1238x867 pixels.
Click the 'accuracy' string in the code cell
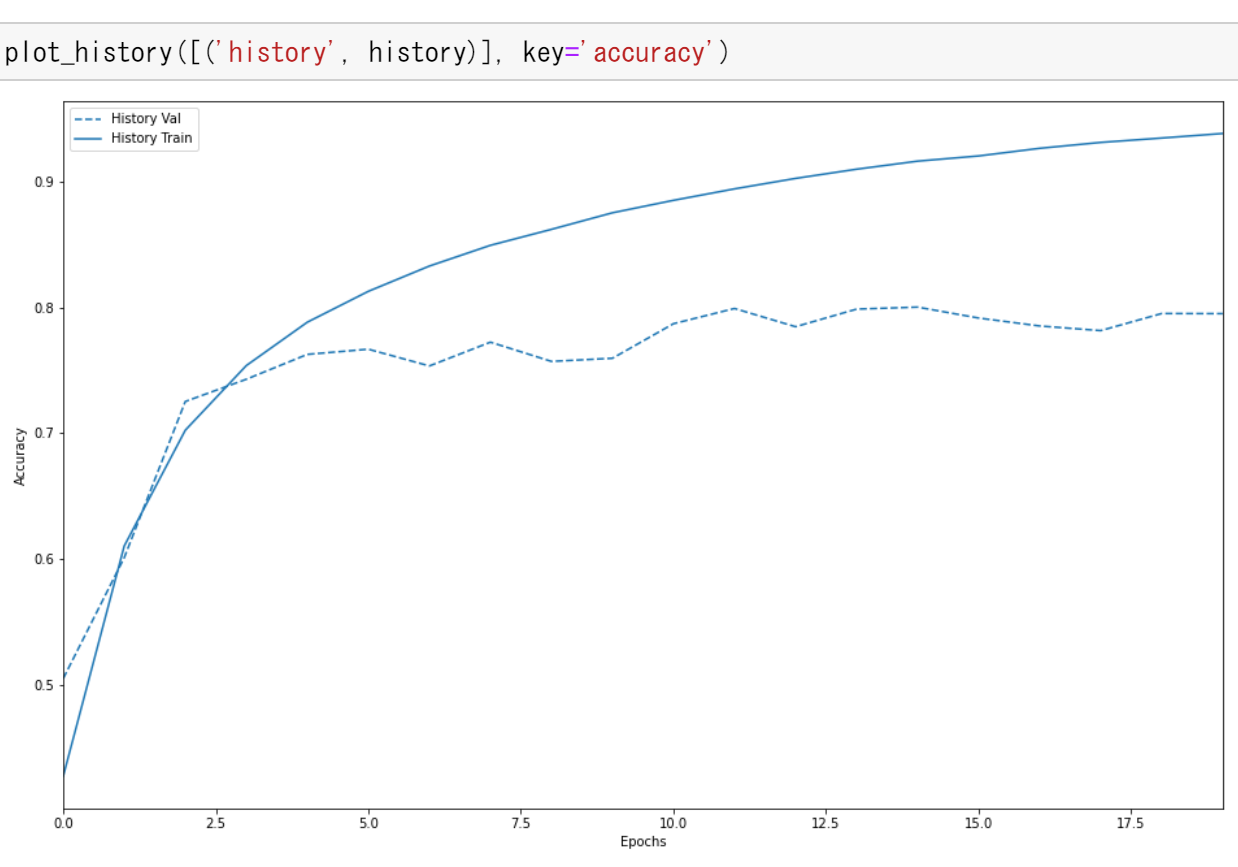tap(649, 52)
